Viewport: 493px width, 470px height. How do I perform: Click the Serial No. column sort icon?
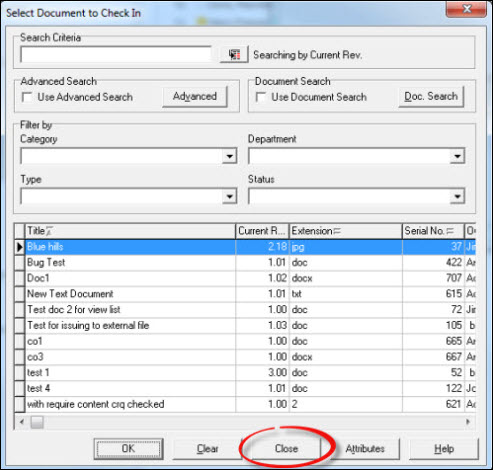[450, 231]
